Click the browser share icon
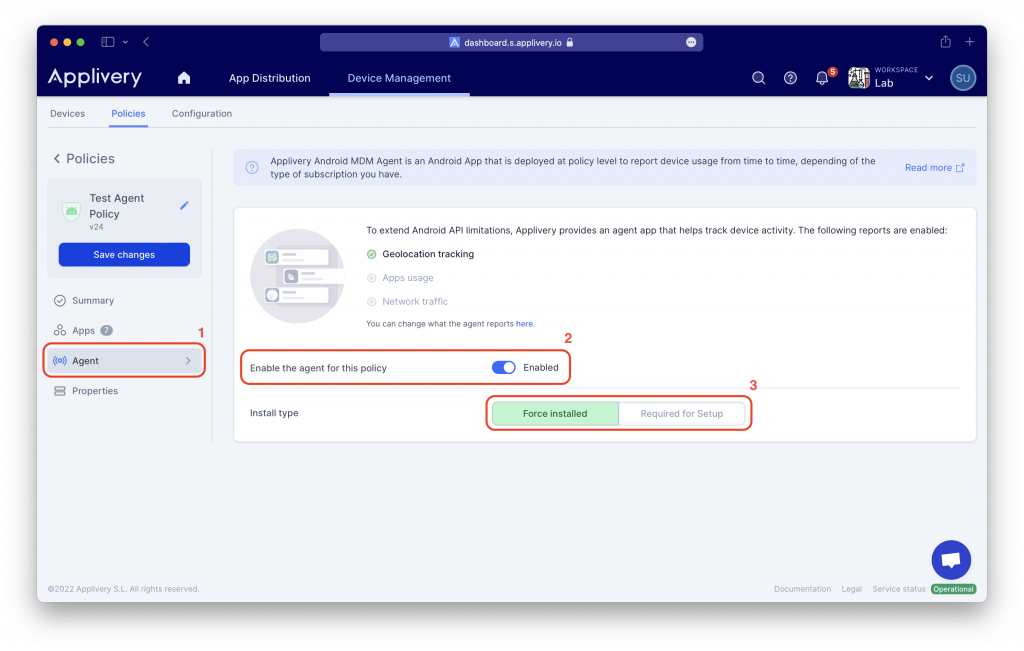Image resolution: width=1024 pixels, height=651 pixels. click(x=946, y=41)
